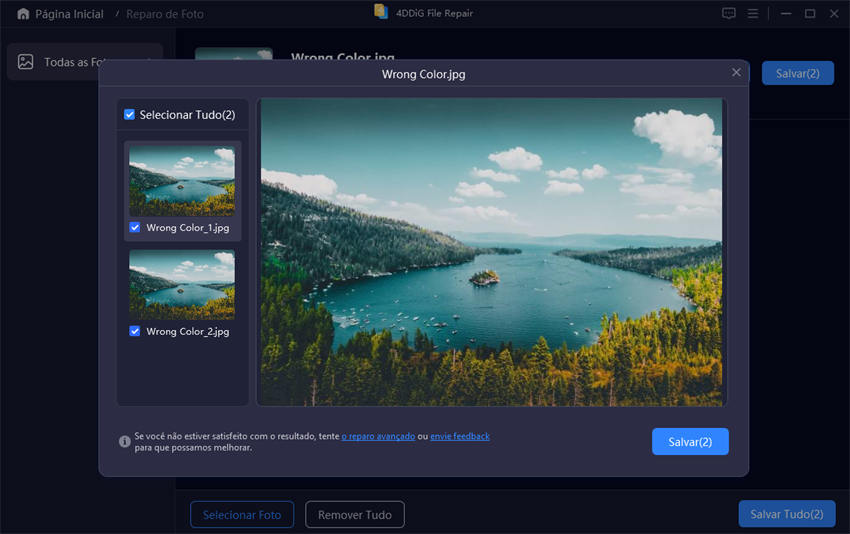Maximize the 4DDiG File Repair window
The height and width of the screenshot is (534, 850).
click(x=810, y=14)
